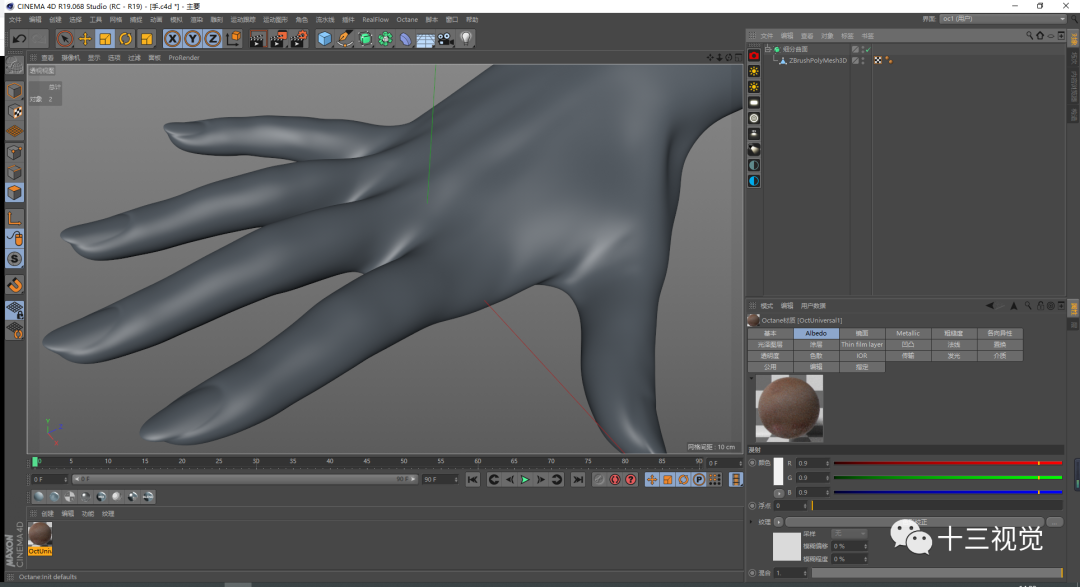Open the Render Settings gear clapperboard
The height and width of the screenshot is (587, 1080).
[299, 39]
